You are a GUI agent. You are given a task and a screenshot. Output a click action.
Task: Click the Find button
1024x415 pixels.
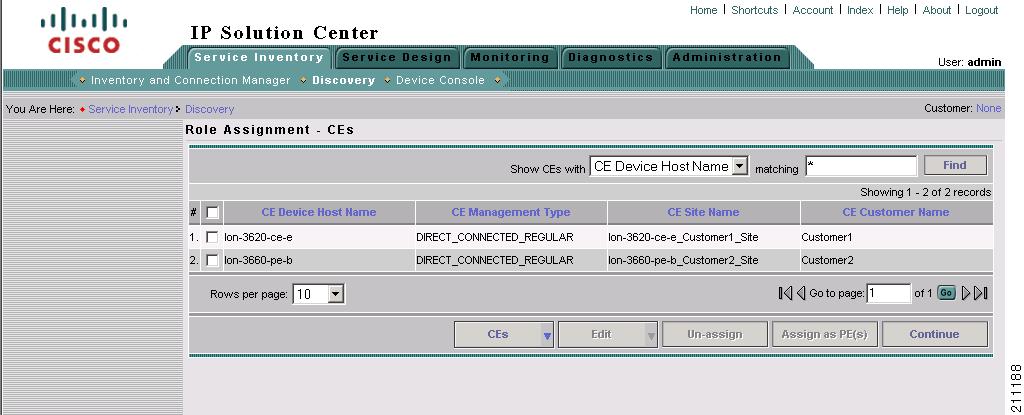(x=955, y=165)
